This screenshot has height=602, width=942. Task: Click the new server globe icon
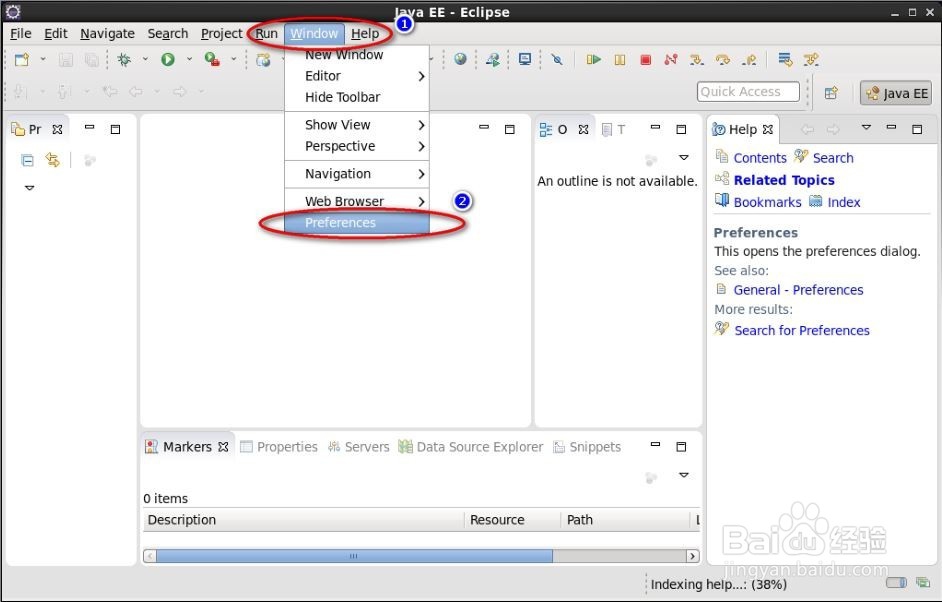coord(263,59)
